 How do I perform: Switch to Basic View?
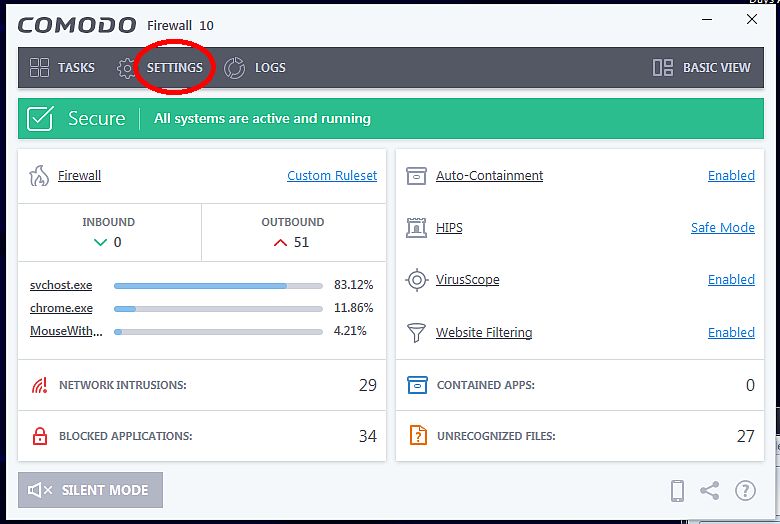tap(701, 68)
